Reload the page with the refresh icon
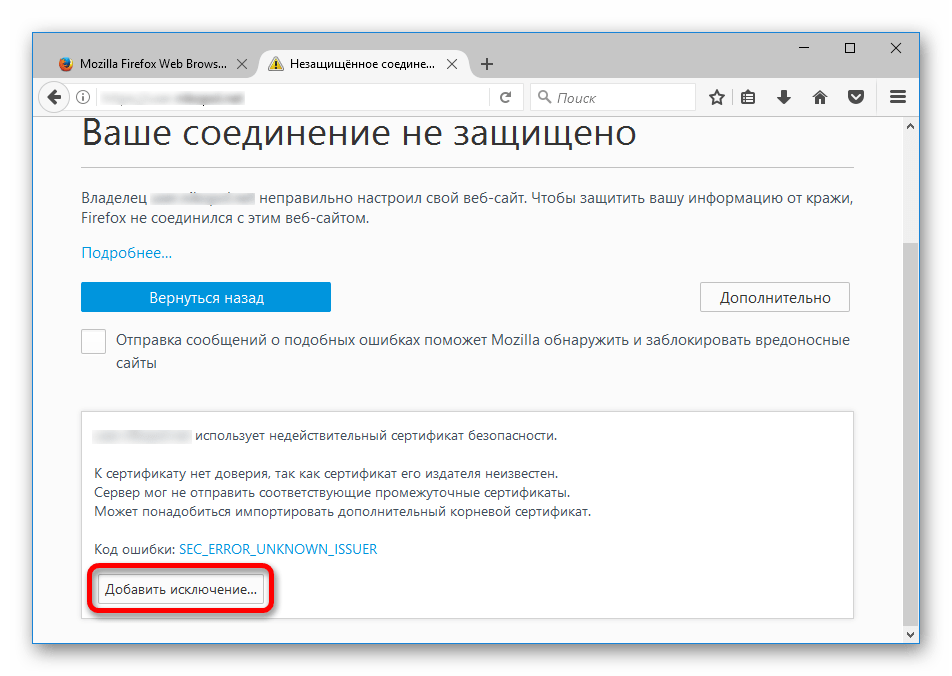Screen dimensions: 952x676 [505, 97]
